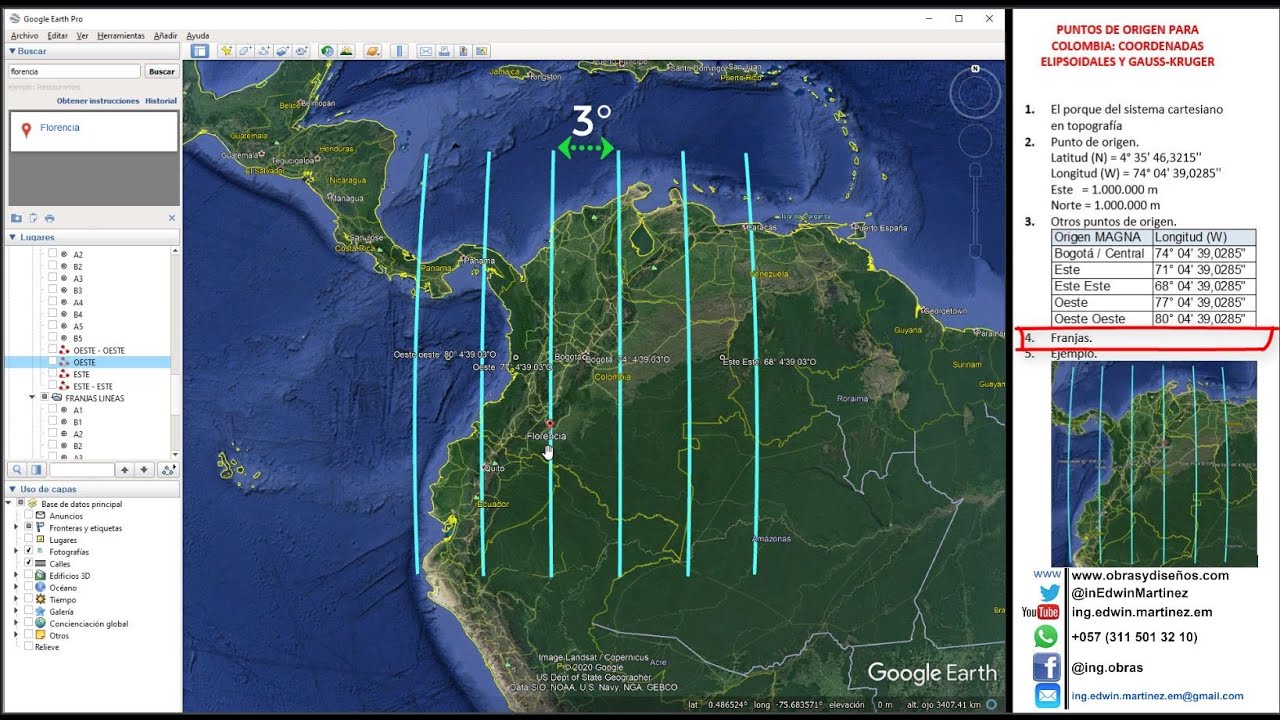
Task: Add an image overlay from the toolbar
Action: pos(283,51)
